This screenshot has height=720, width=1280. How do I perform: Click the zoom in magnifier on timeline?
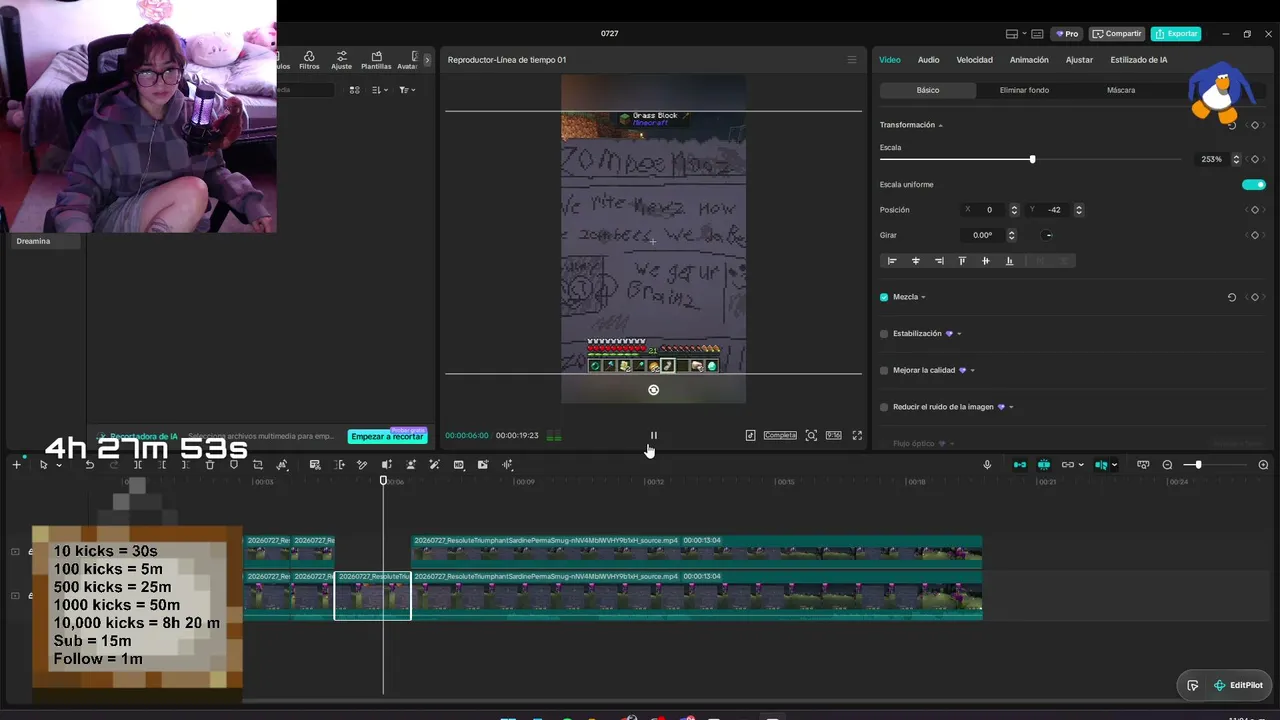(1263, 465)
